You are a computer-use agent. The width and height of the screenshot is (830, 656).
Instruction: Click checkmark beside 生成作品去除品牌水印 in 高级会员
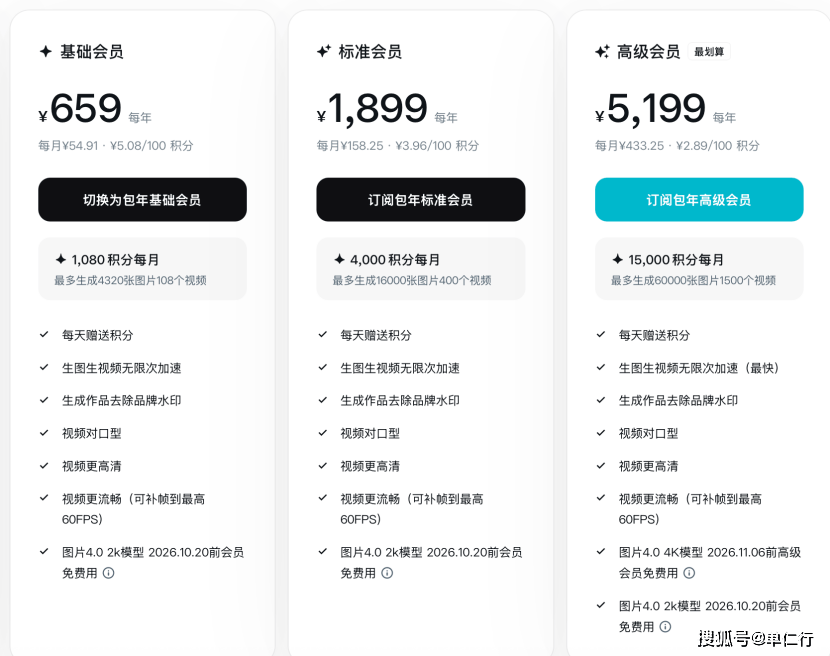coord(600,400)
